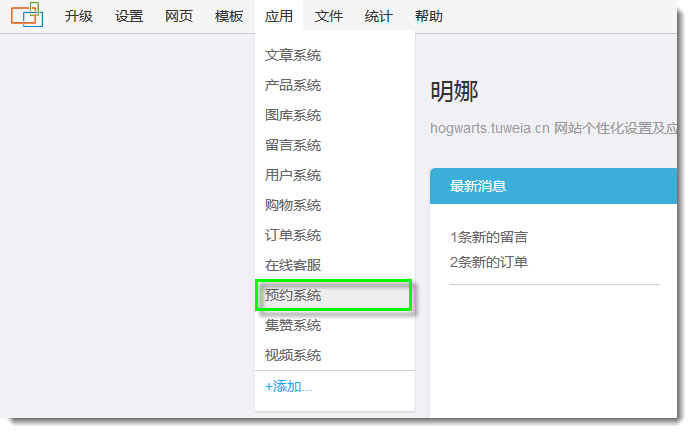Choose 购物系统 from the list
The image size is (692, 433).
click(293, 206)
